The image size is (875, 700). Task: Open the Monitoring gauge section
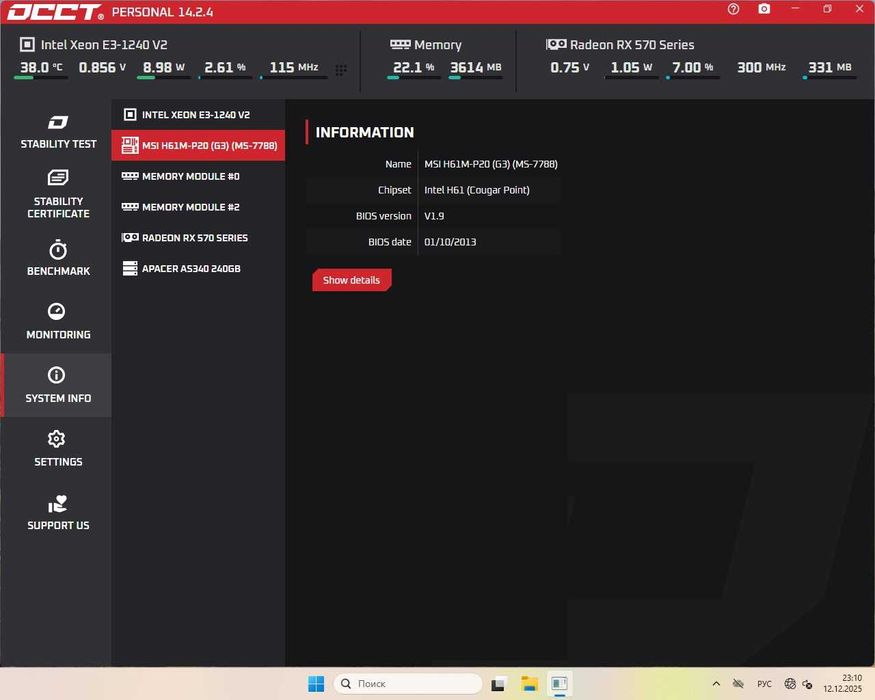[58, 322]
